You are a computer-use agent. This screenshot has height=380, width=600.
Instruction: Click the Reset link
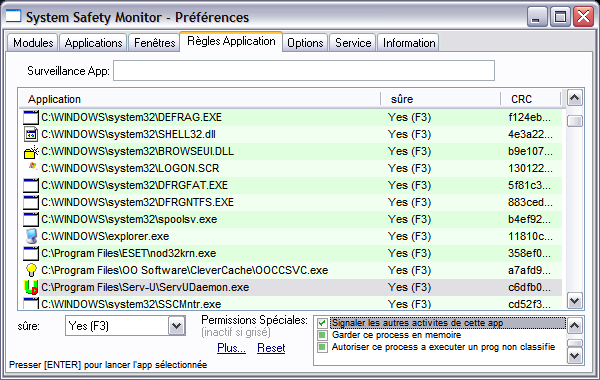pyautogui.click(x=271, y=348)
